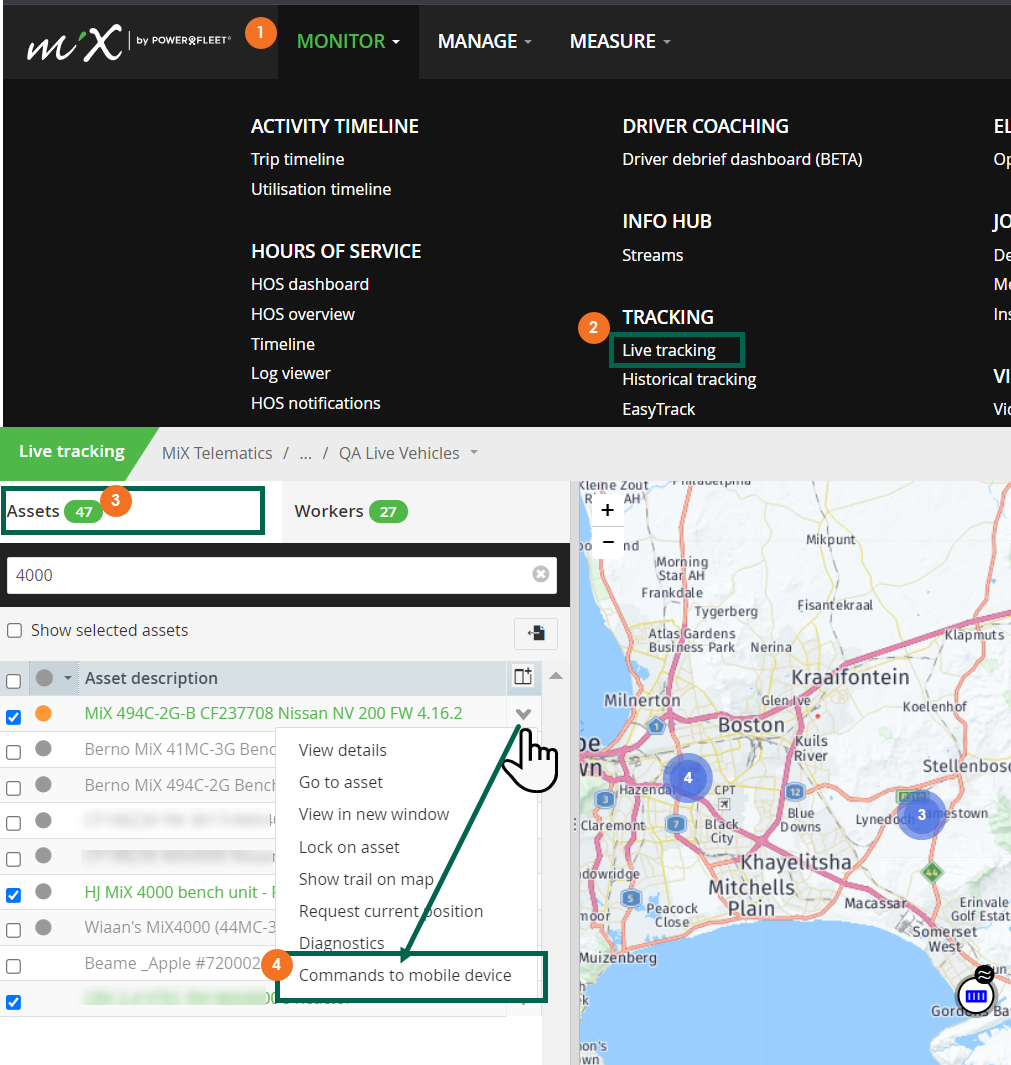1011x1065 pixels.
Task: Click the blue widget icon on map corner
Action: coord(976,996)
